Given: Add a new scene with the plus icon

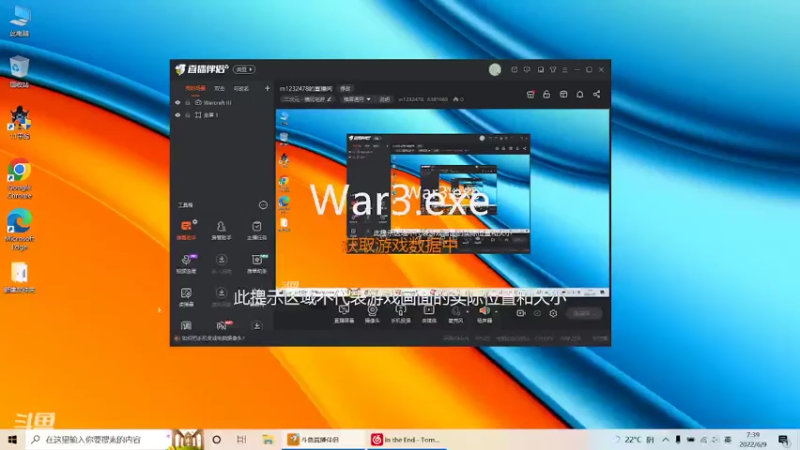Looking at the screenshot, I should pyautogui.click(x=267, y=88).
